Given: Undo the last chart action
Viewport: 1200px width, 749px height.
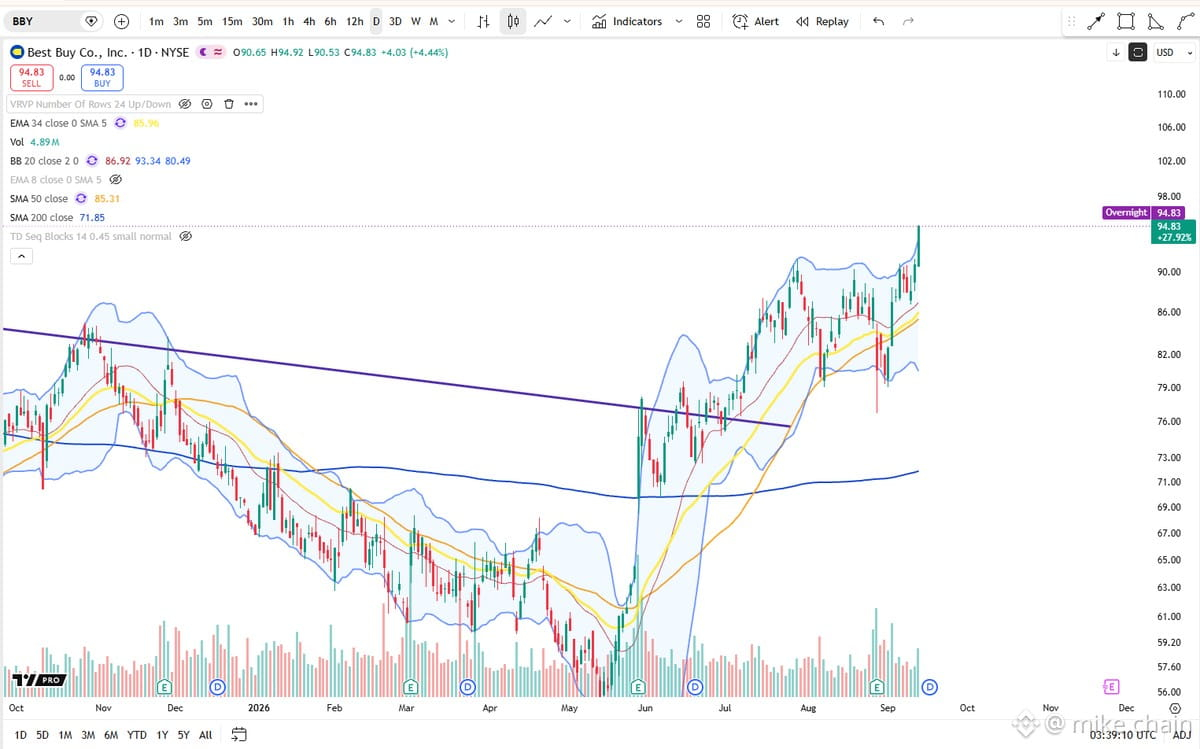Looking at the screenshot, I should 878,21.
